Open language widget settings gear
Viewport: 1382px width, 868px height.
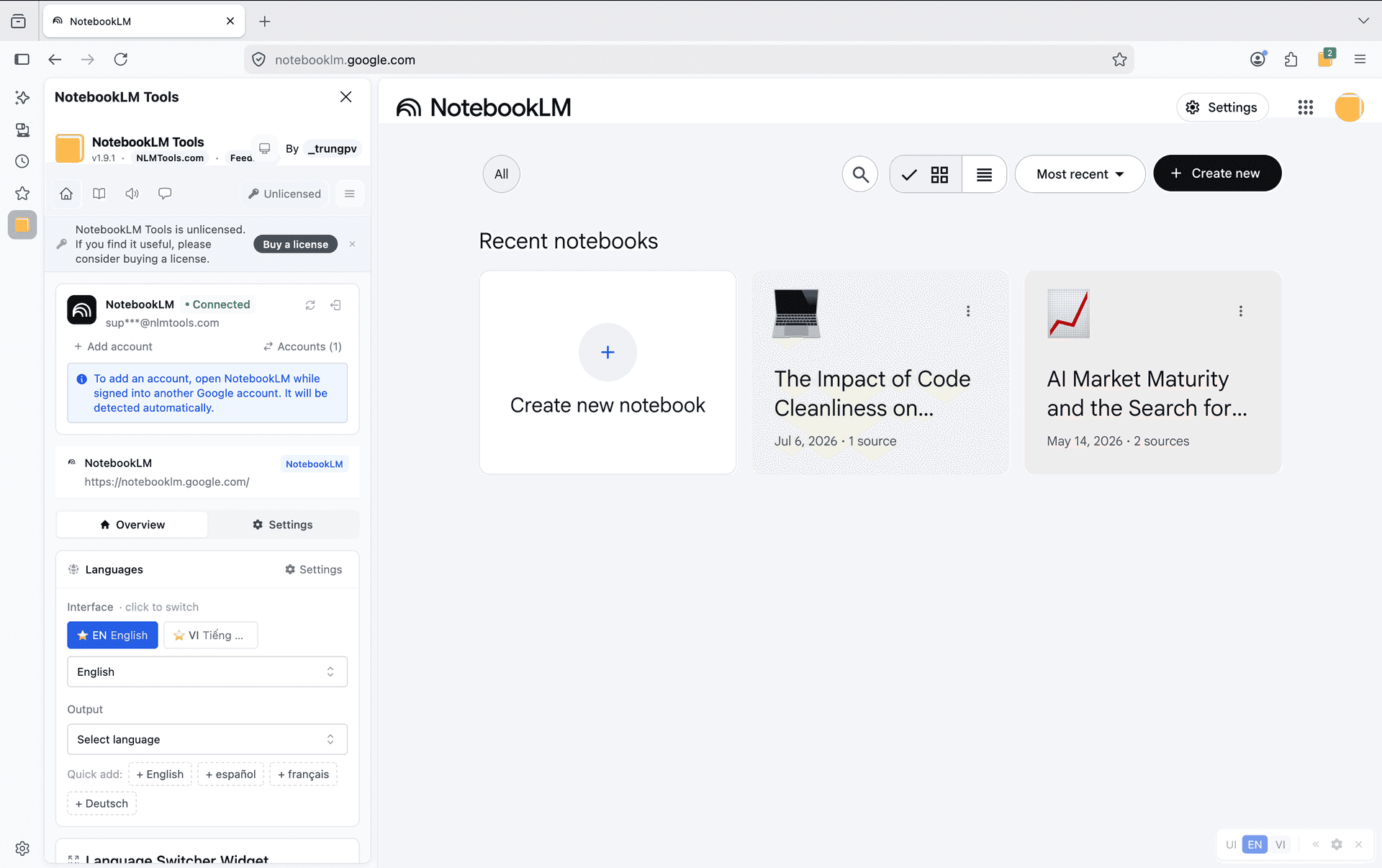pos(1337,844)
